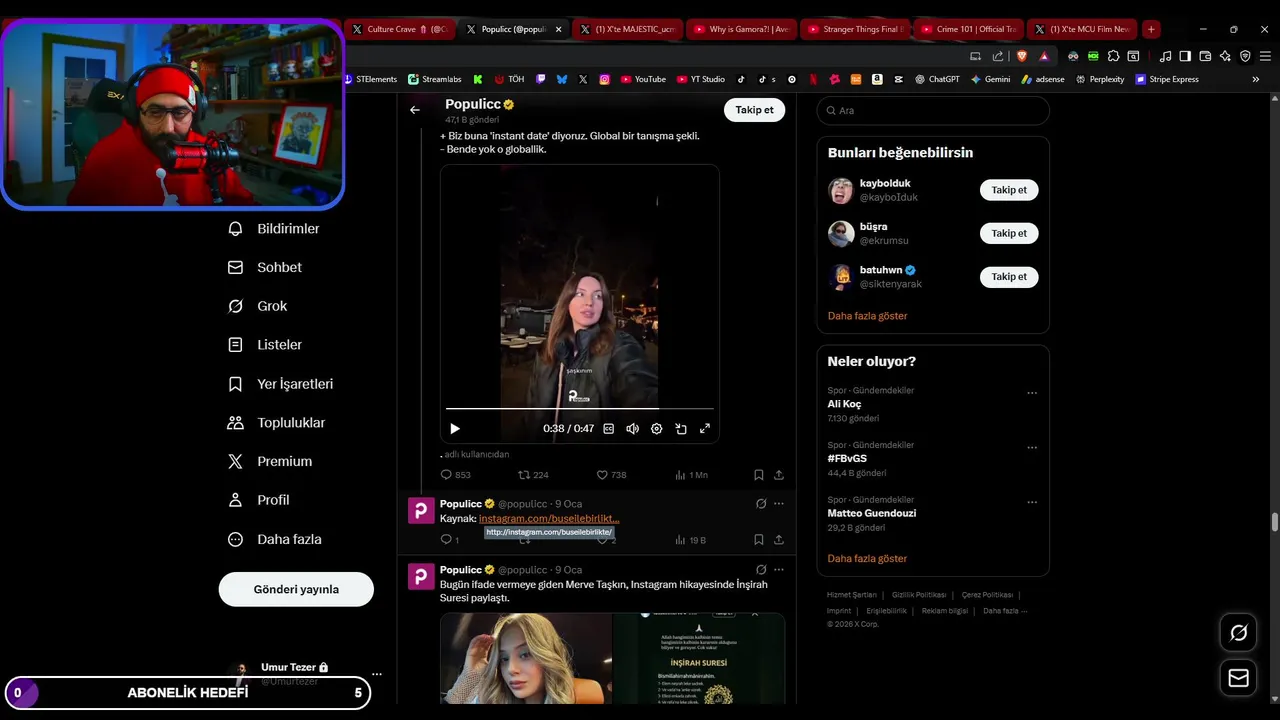The width and height of the screenshot is (1280, 720).
Task: Open the Merve Taşkın photo thumbnail
Action: [x=526, y=658]
